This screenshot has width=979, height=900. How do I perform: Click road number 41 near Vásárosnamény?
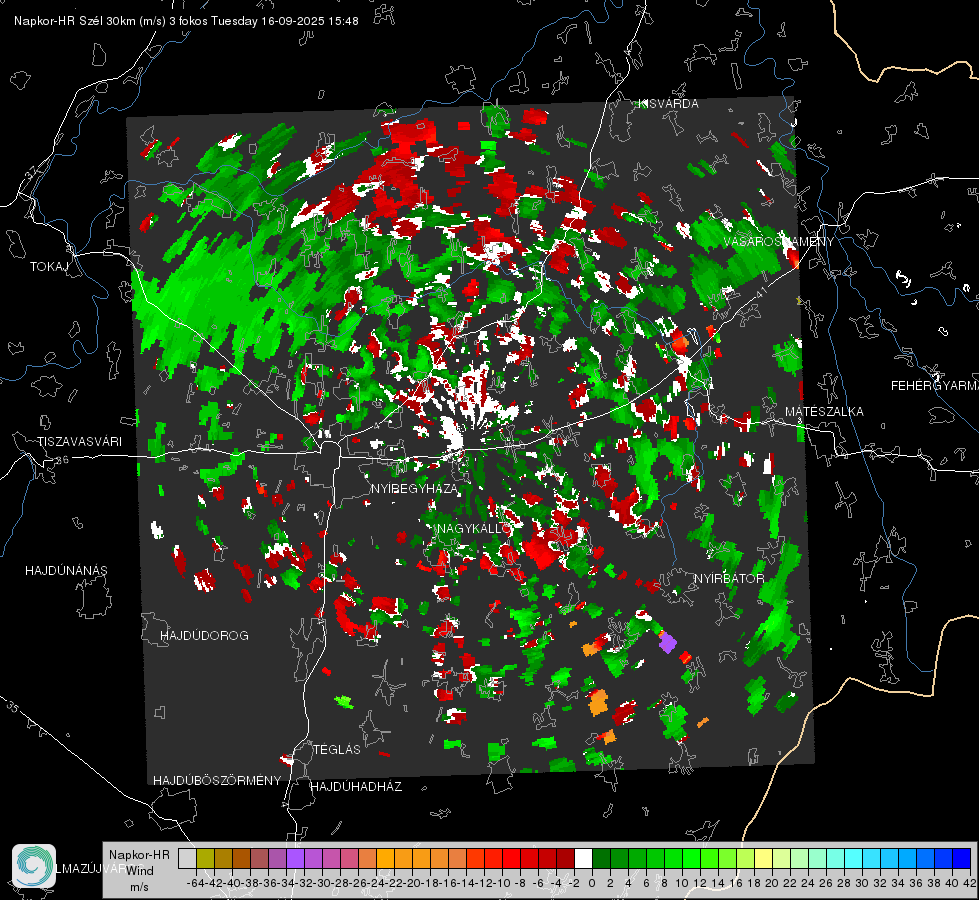760,294
